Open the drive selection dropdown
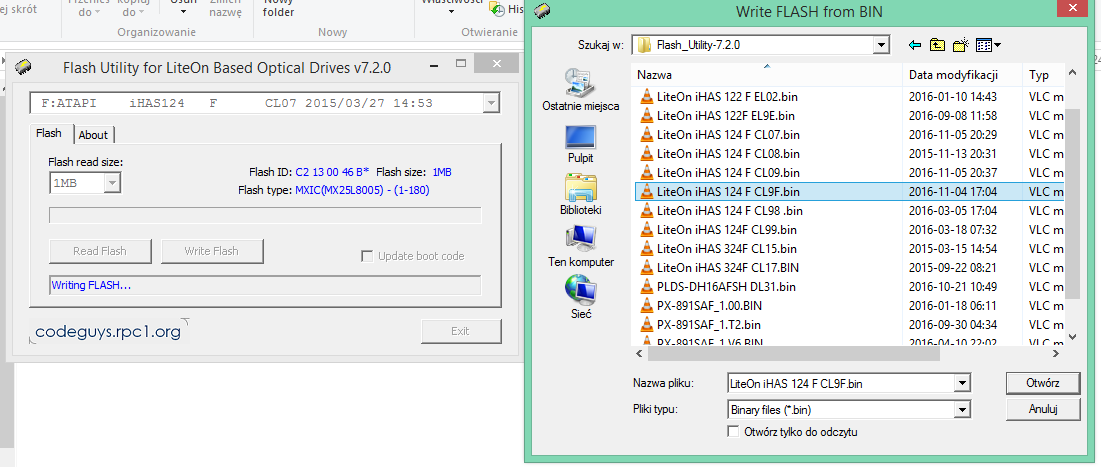1101x467 pixels. [491, 104]
